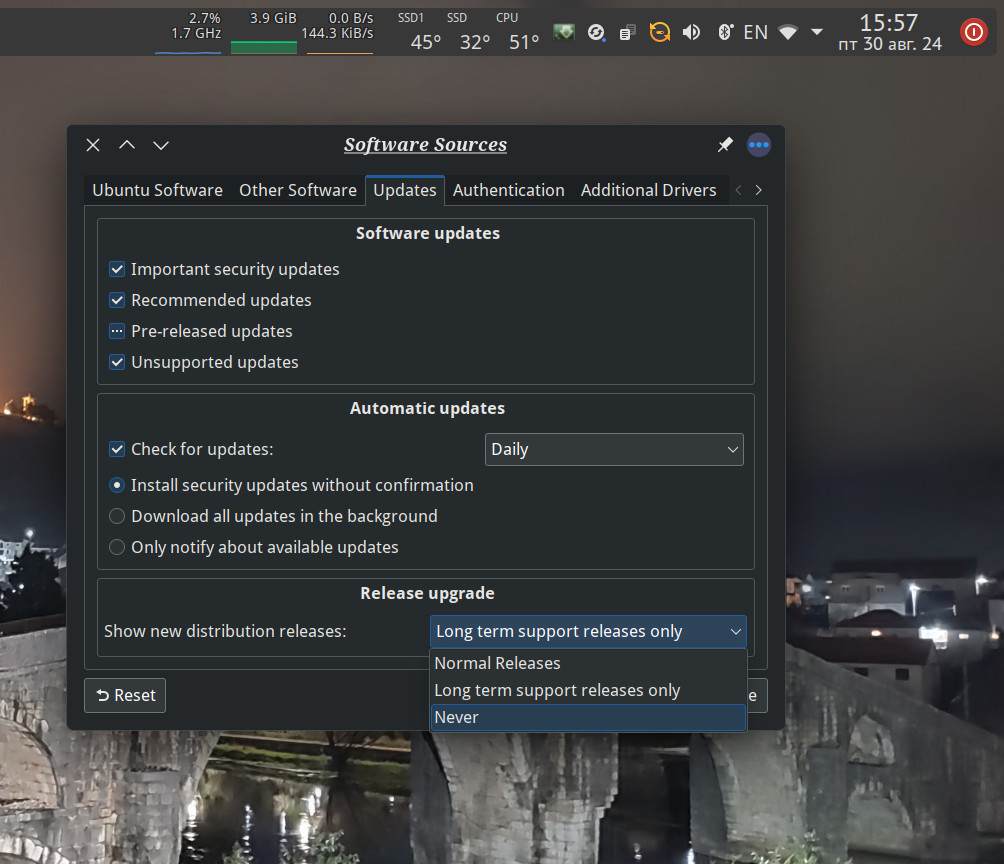Click the Software Sources window title

425,145
